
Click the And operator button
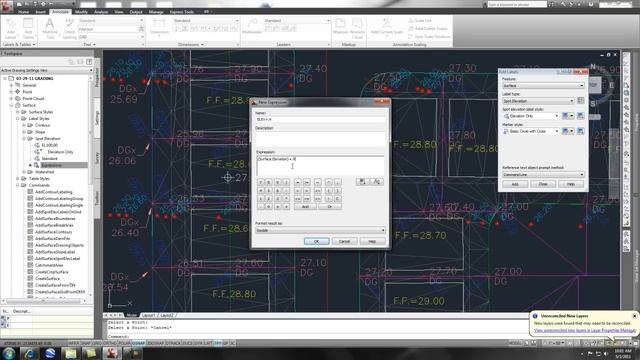coord(305,207)
